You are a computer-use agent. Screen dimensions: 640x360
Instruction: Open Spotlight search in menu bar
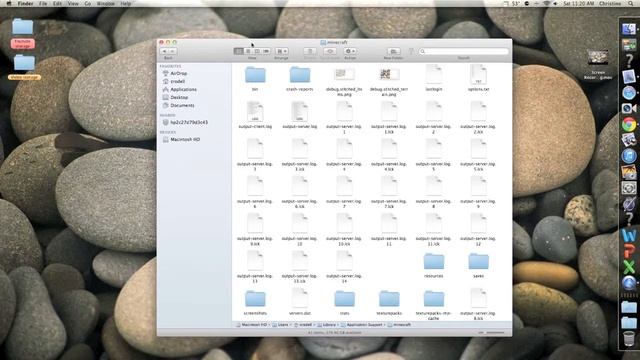(631, 3)
